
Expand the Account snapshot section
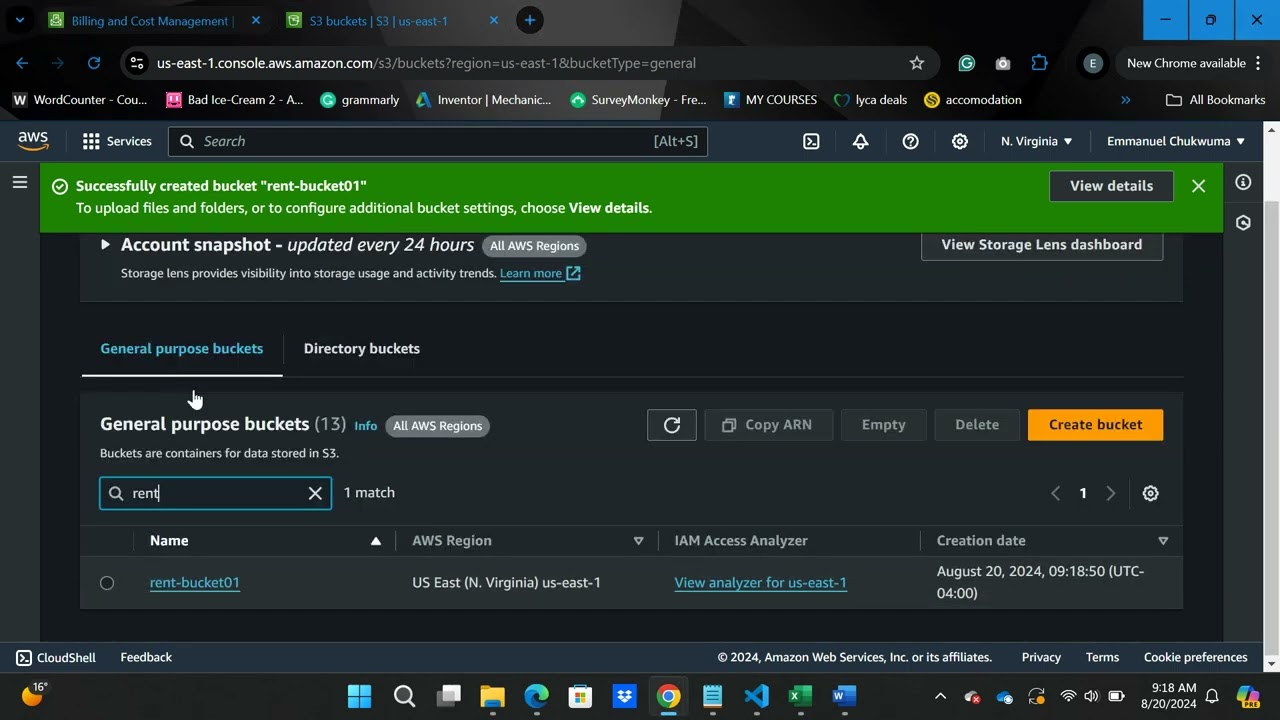(105, 245)
